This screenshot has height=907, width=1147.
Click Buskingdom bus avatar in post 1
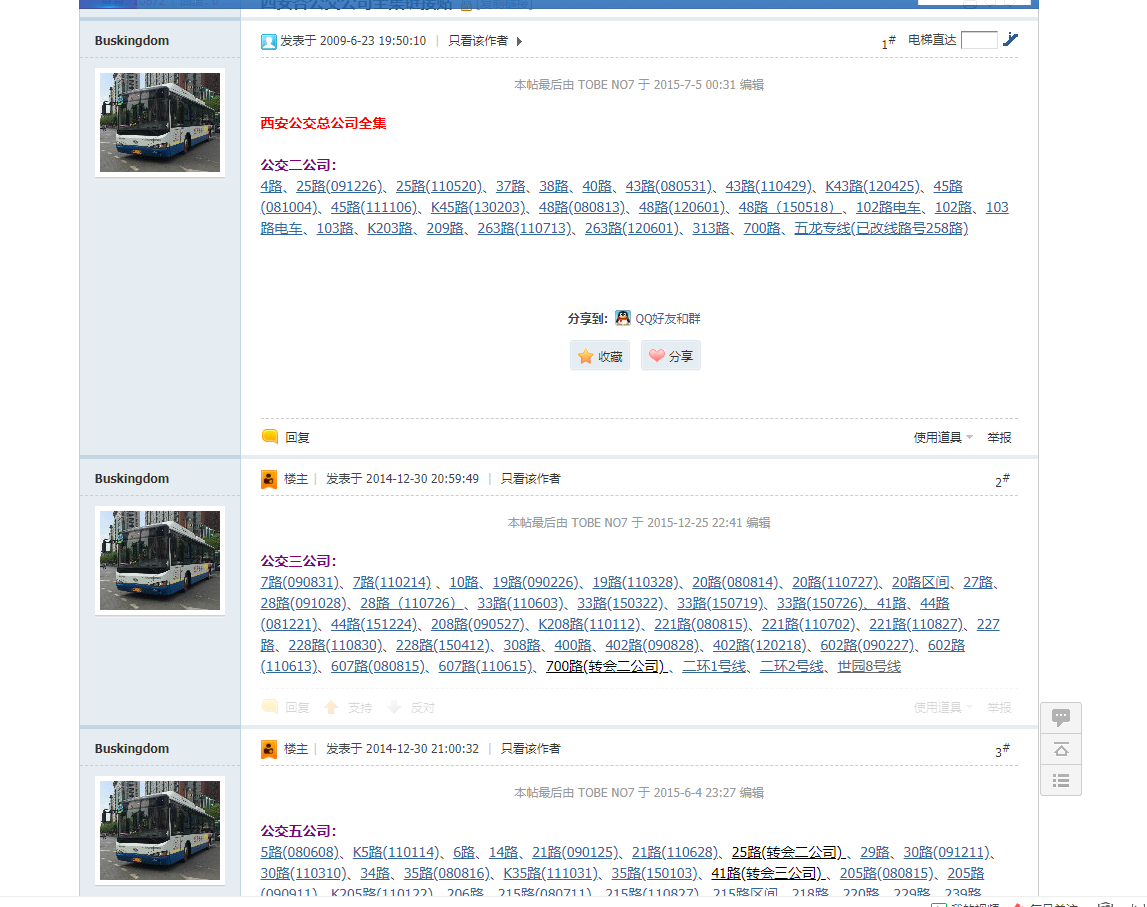click(160, 122)
